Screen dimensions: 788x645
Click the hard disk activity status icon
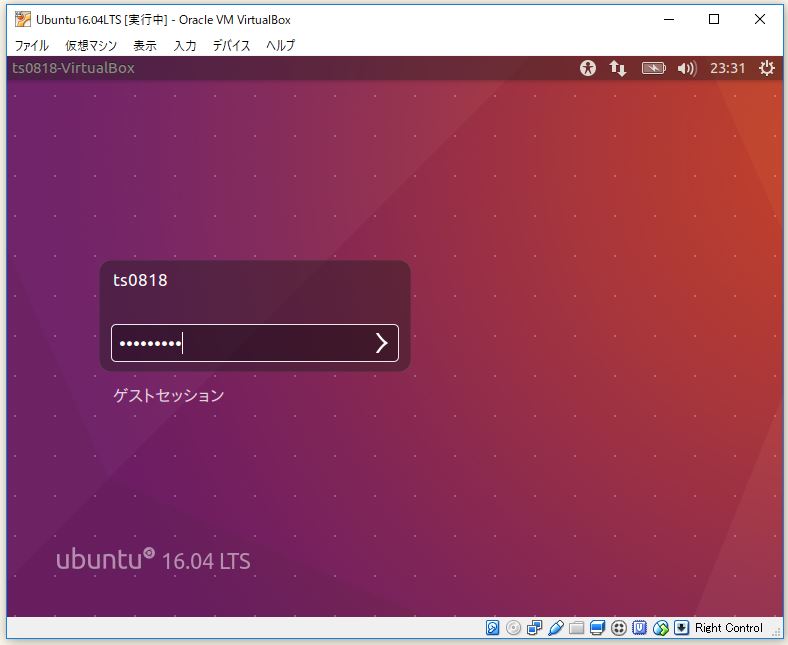492,627
